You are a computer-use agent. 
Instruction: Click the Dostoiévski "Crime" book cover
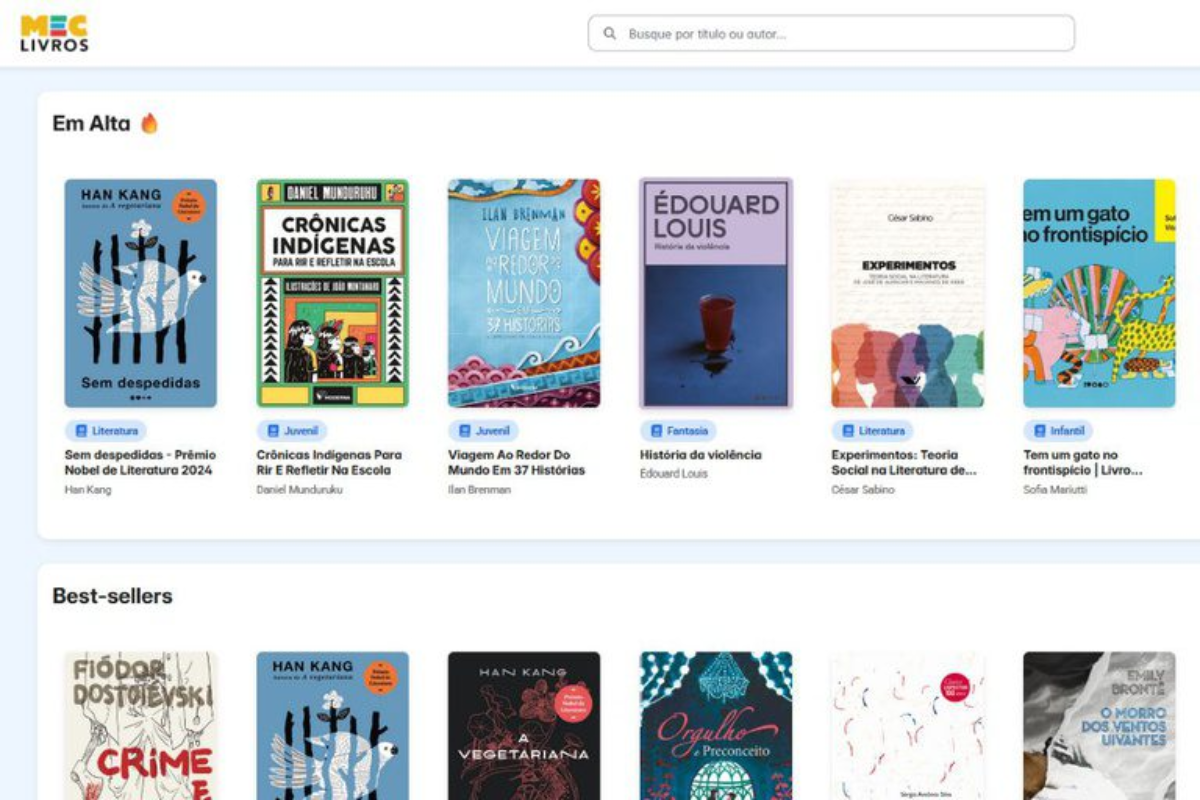tap(140, 725)
